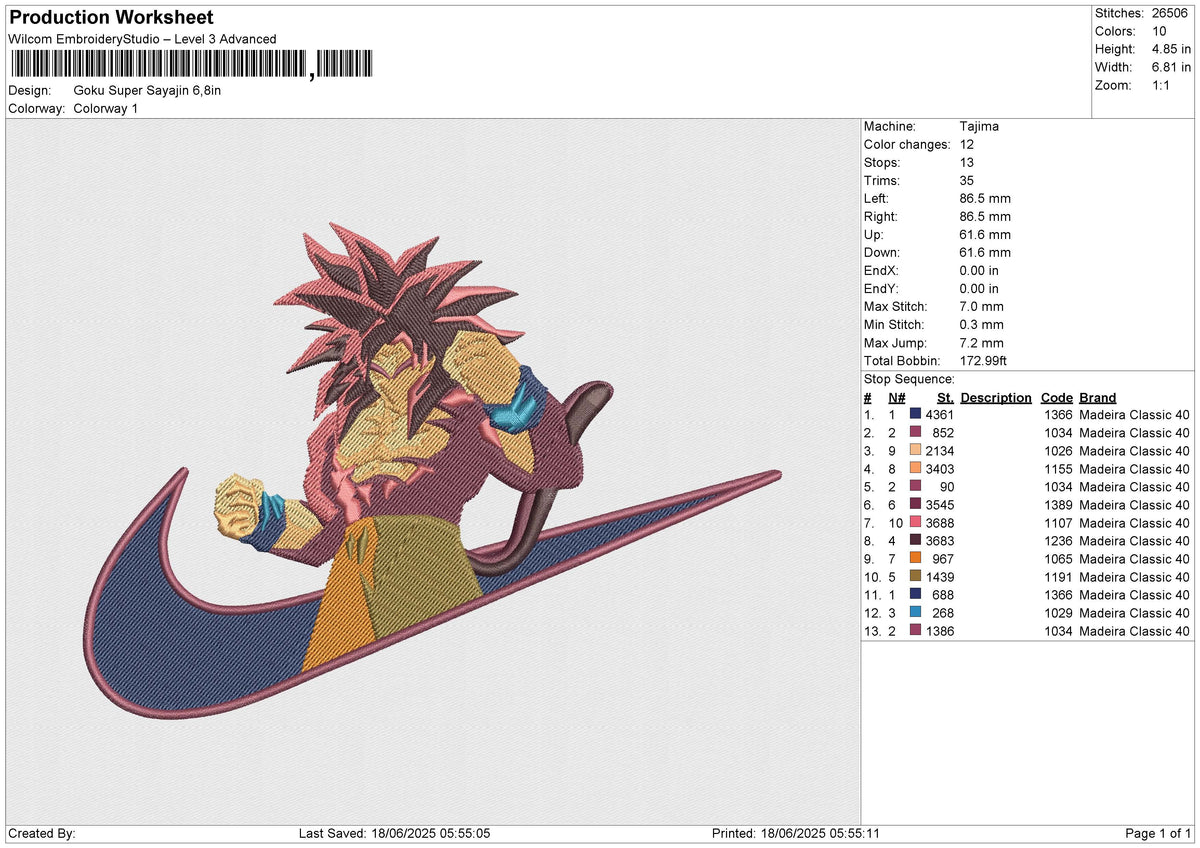Image resolution: width=1200 pixels, height=848 pixels.
Task: Click thread code 1065 in stop 9
Action: (1058, 559)
